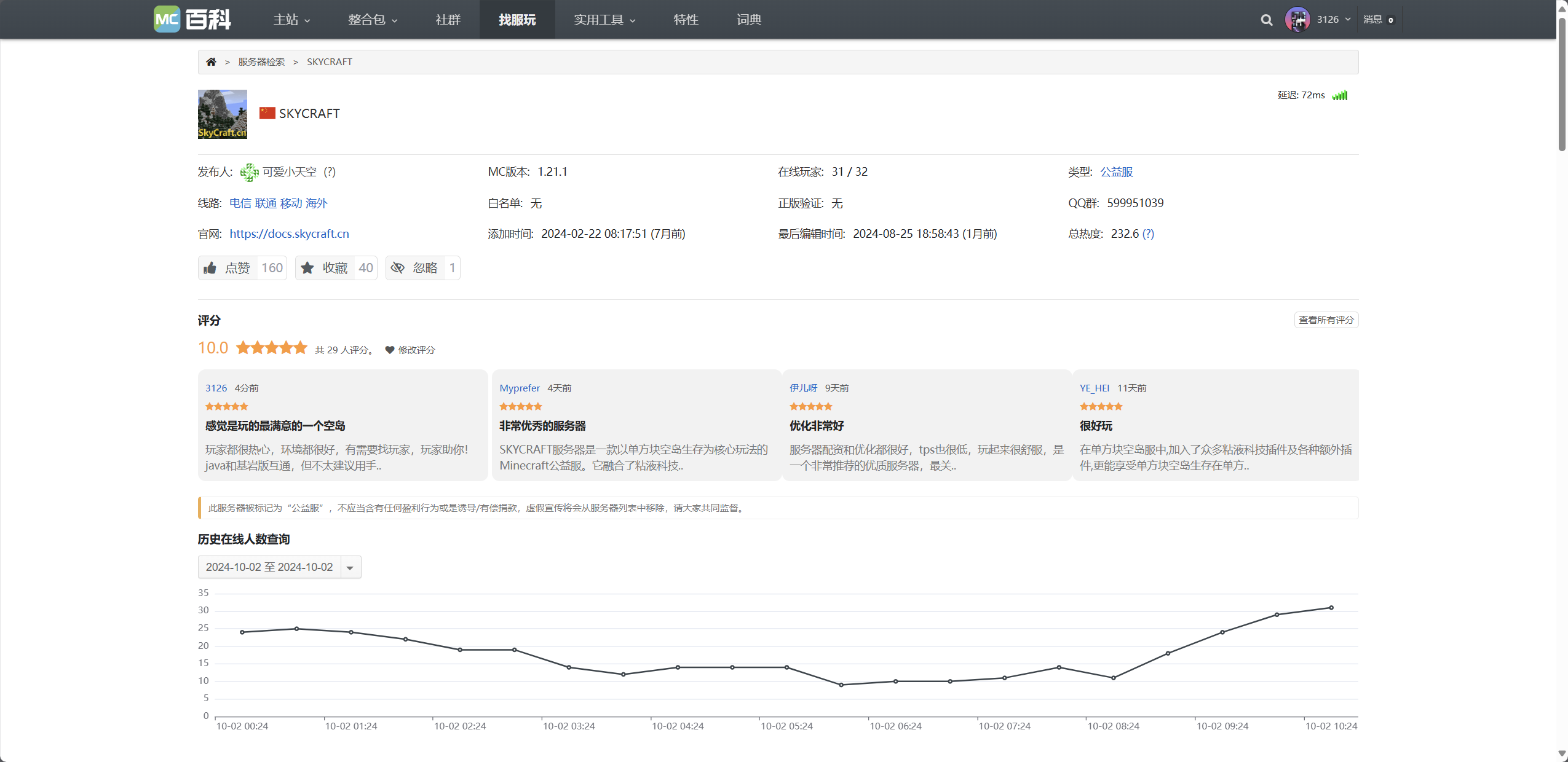Open the 特性 nav item
Image resolution: width=1568 pixels, height=762 pixels.
tap(686, 20)
